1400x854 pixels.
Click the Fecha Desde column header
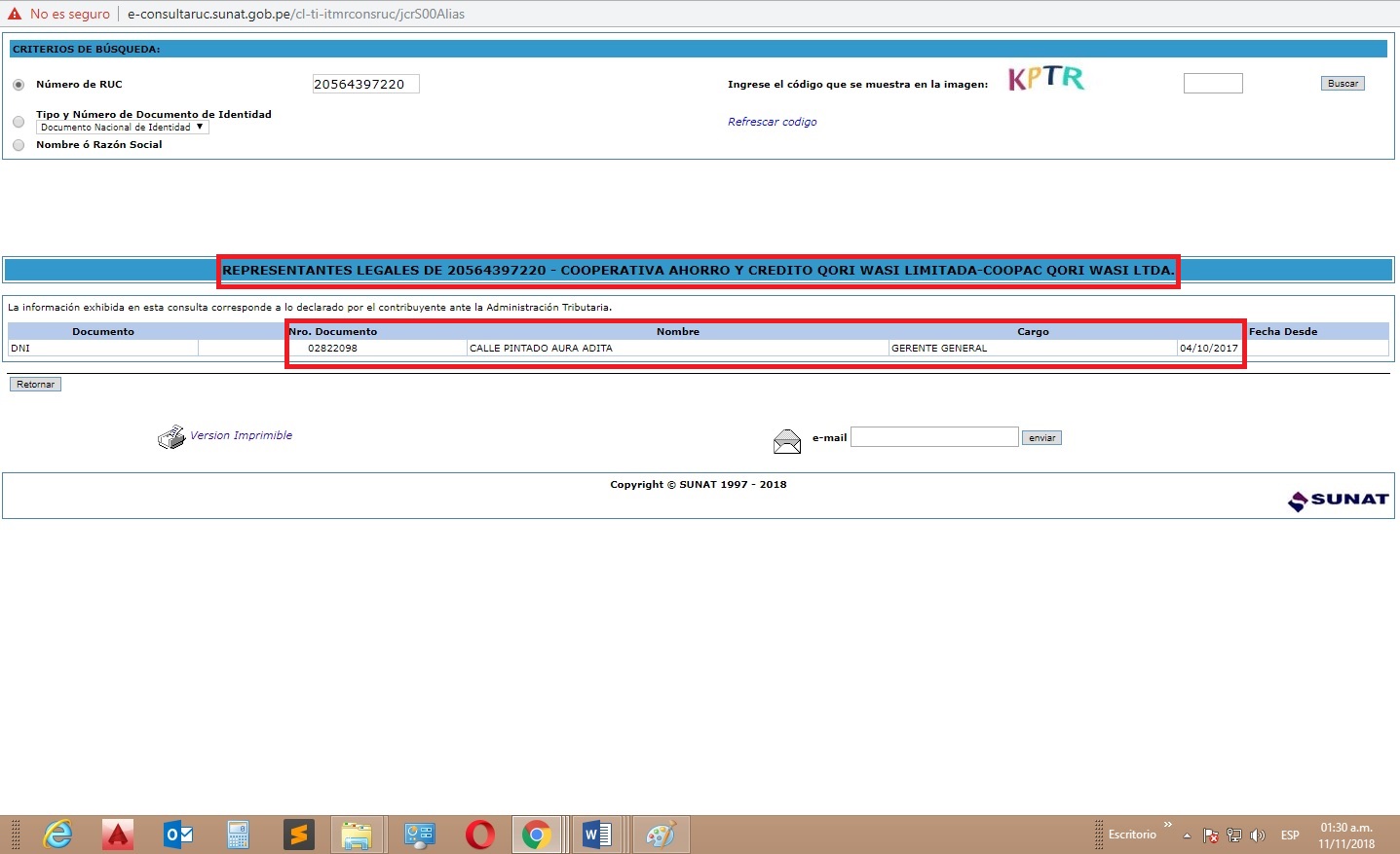[x=1283, y=332]
